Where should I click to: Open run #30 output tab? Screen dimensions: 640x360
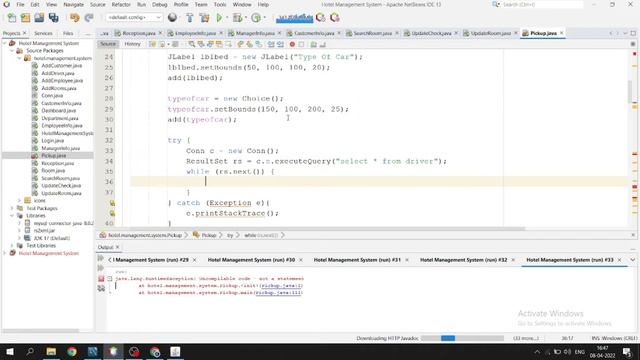coord(251,260)
